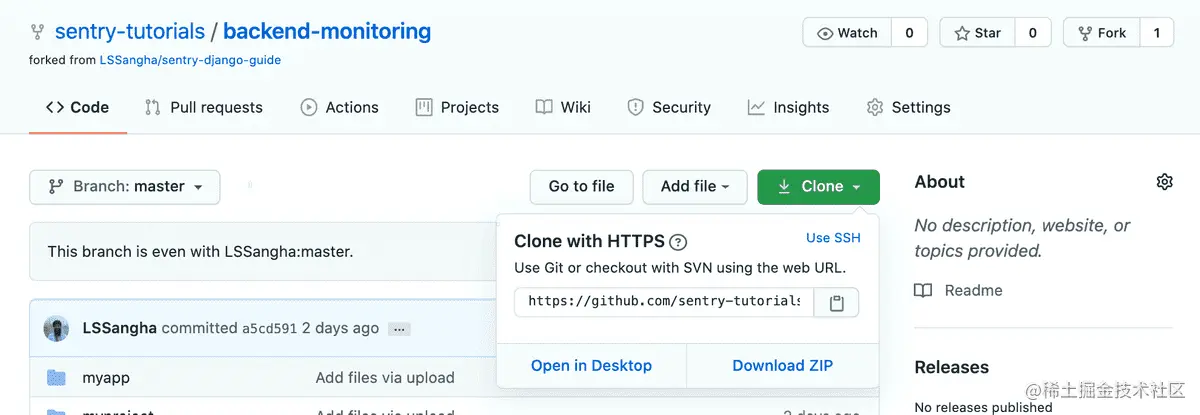
Task: Click Open in Desktop
Action: [591, 366]
